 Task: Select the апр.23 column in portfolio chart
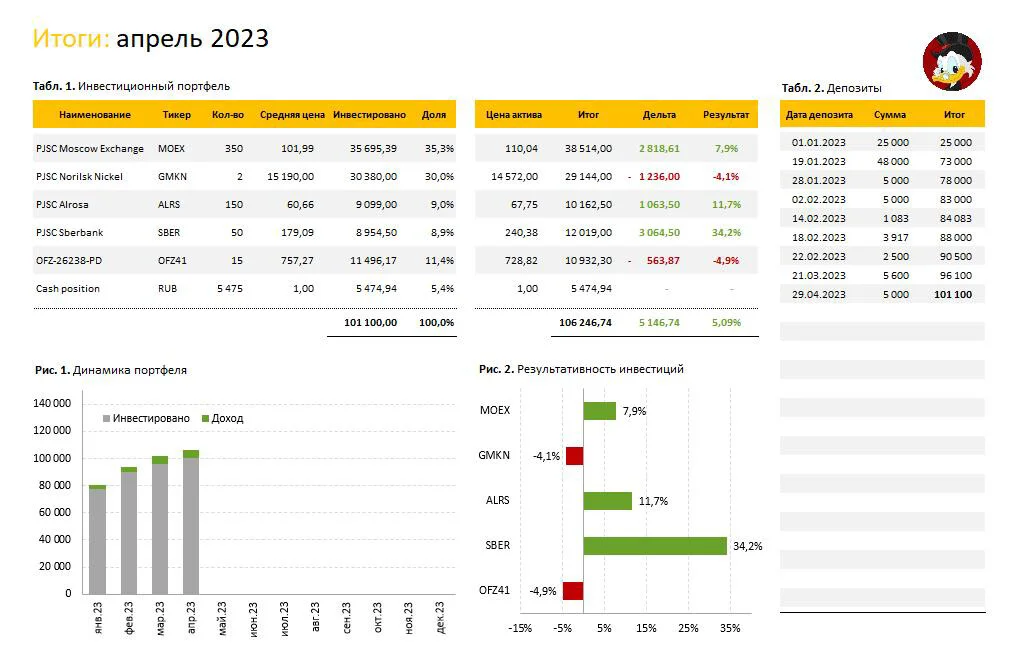point(191,522)
